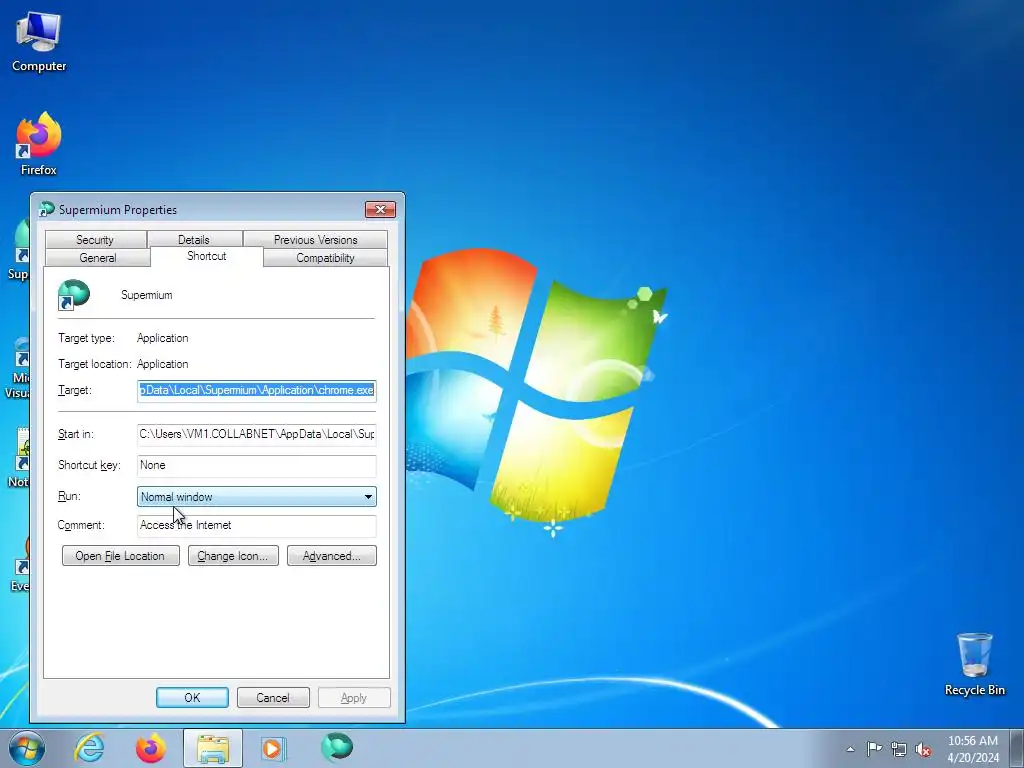Click the Change Icon button
This screenshot has height=768, width=1024.
pos(233,556)
